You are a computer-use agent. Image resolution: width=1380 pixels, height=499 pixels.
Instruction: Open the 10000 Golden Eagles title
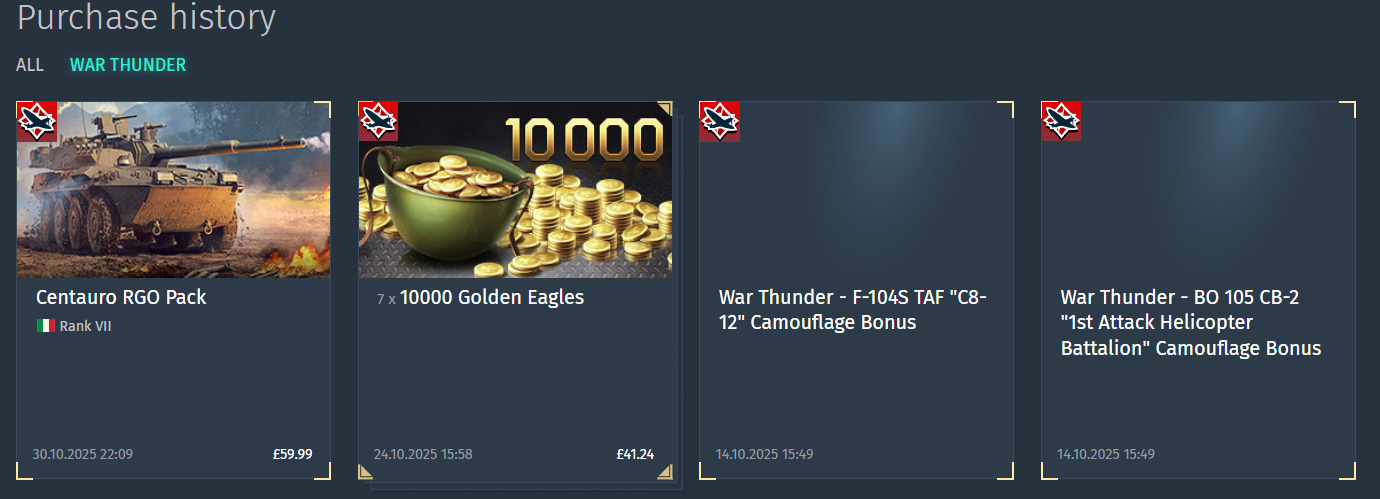pos(492,297)
